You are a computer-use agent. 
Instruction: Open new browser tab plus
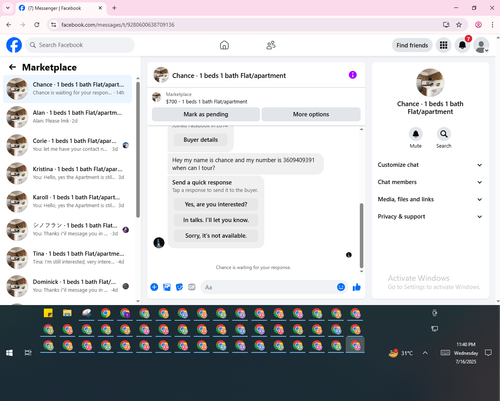click(x=114, y=8)
